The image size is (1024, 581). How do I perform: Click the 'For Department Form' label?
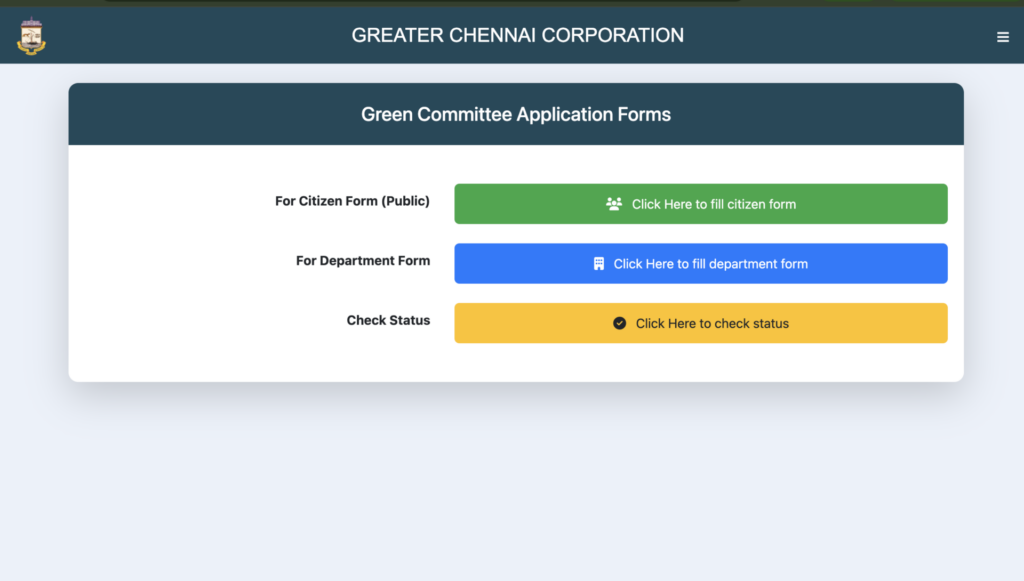pyautogui.click(x=363, y=260)
